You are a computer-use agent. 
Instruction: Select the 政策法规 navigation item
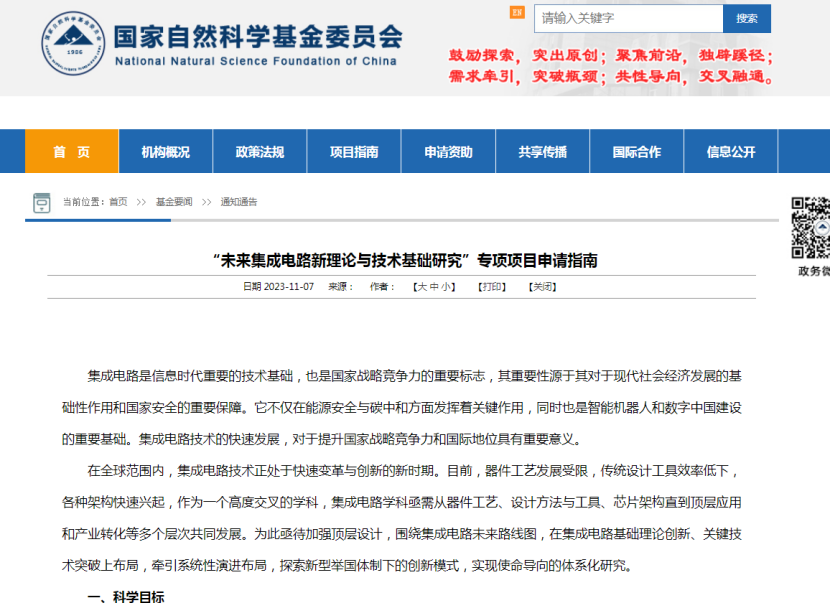[x=260, y=152]
